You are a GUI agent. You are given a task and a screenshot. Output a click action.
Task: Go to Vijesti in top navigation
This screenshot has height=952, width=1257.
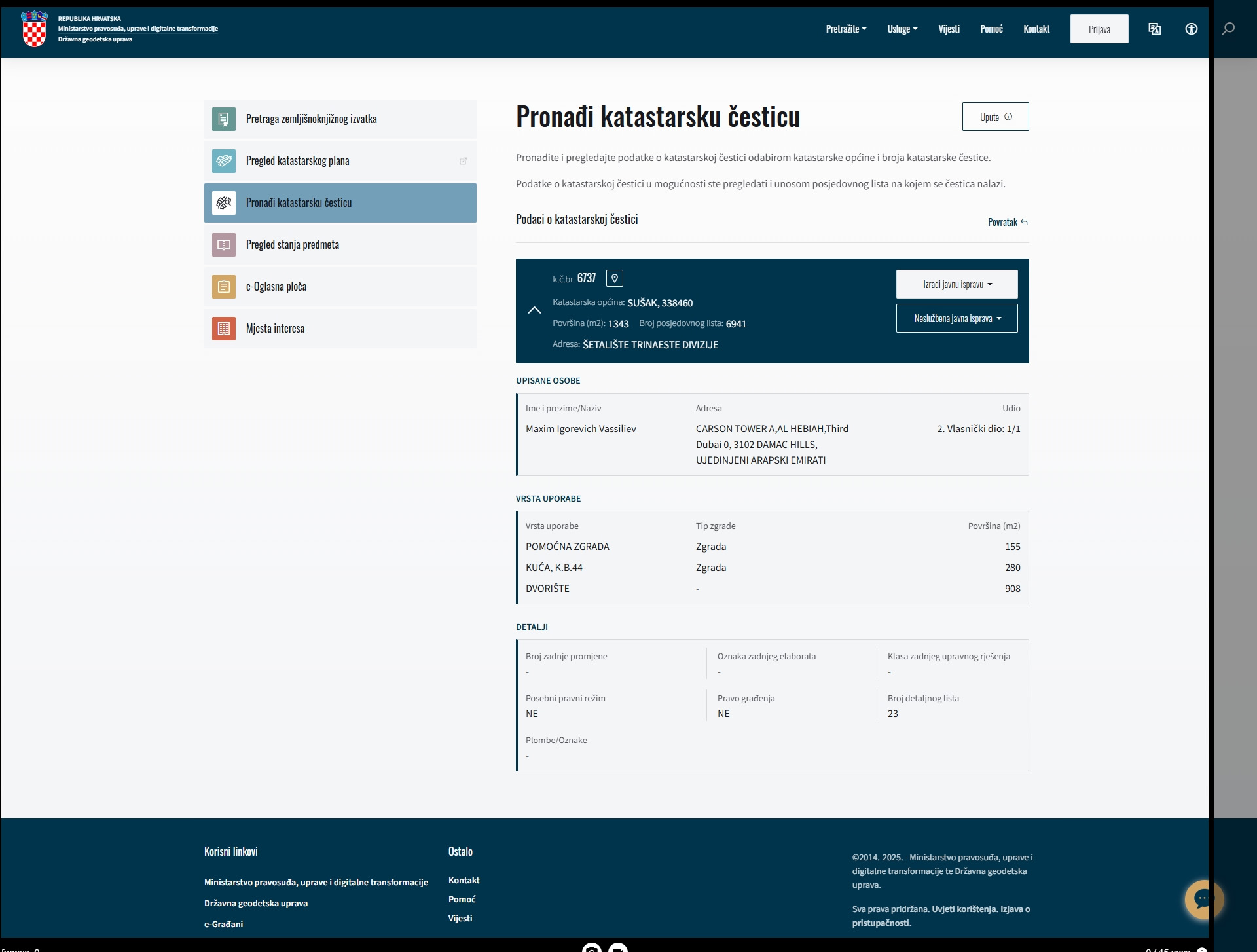[949, 29]
